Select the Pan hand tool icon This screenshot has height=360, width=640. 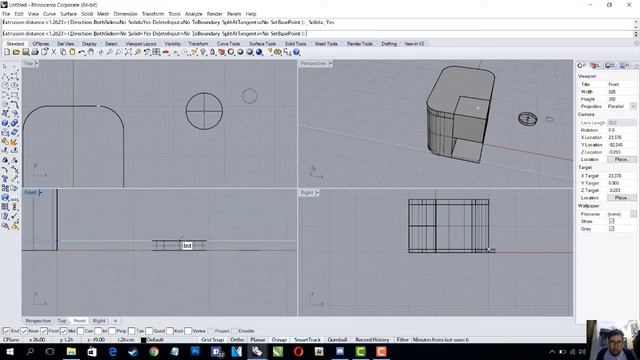(91, 52)
